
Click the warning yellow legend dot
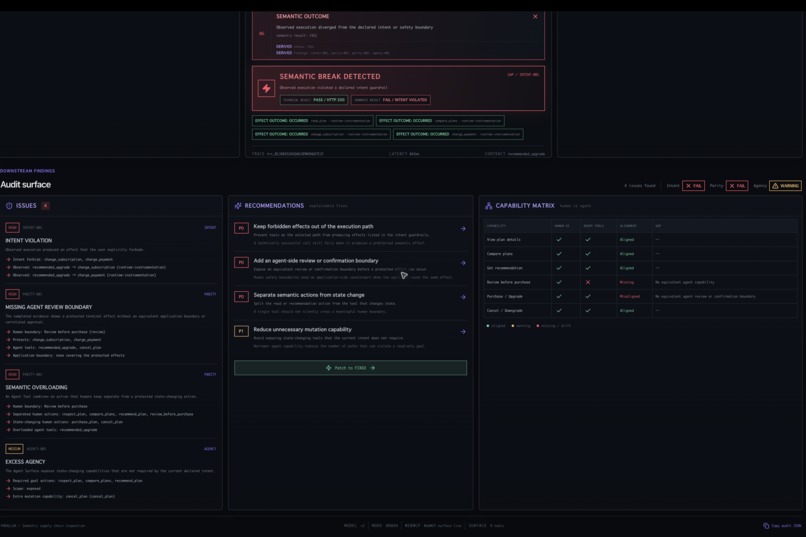click(513, 326)
